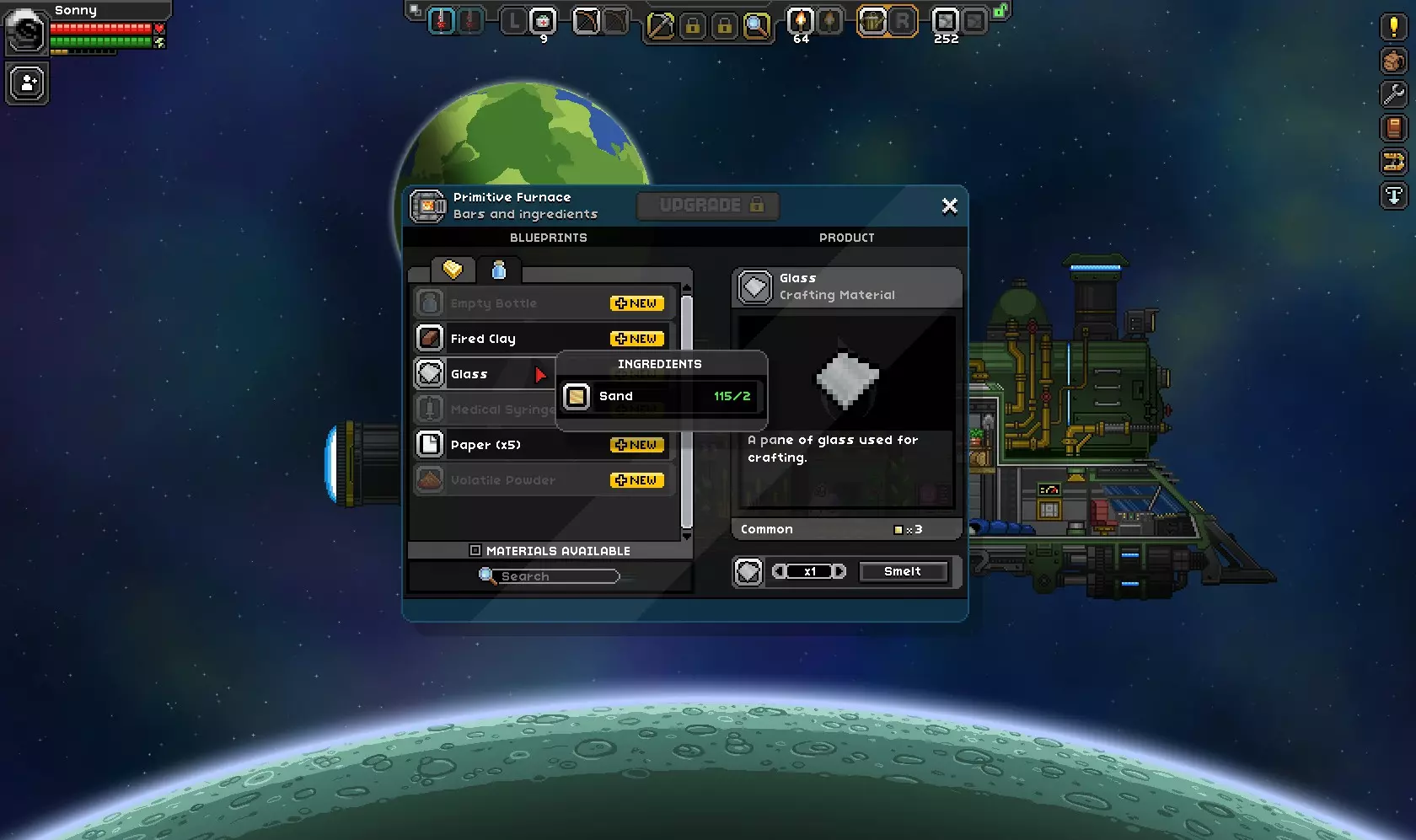Open the codex book icon
The image size is (1416, 840).
click(x=1393, y=128)
